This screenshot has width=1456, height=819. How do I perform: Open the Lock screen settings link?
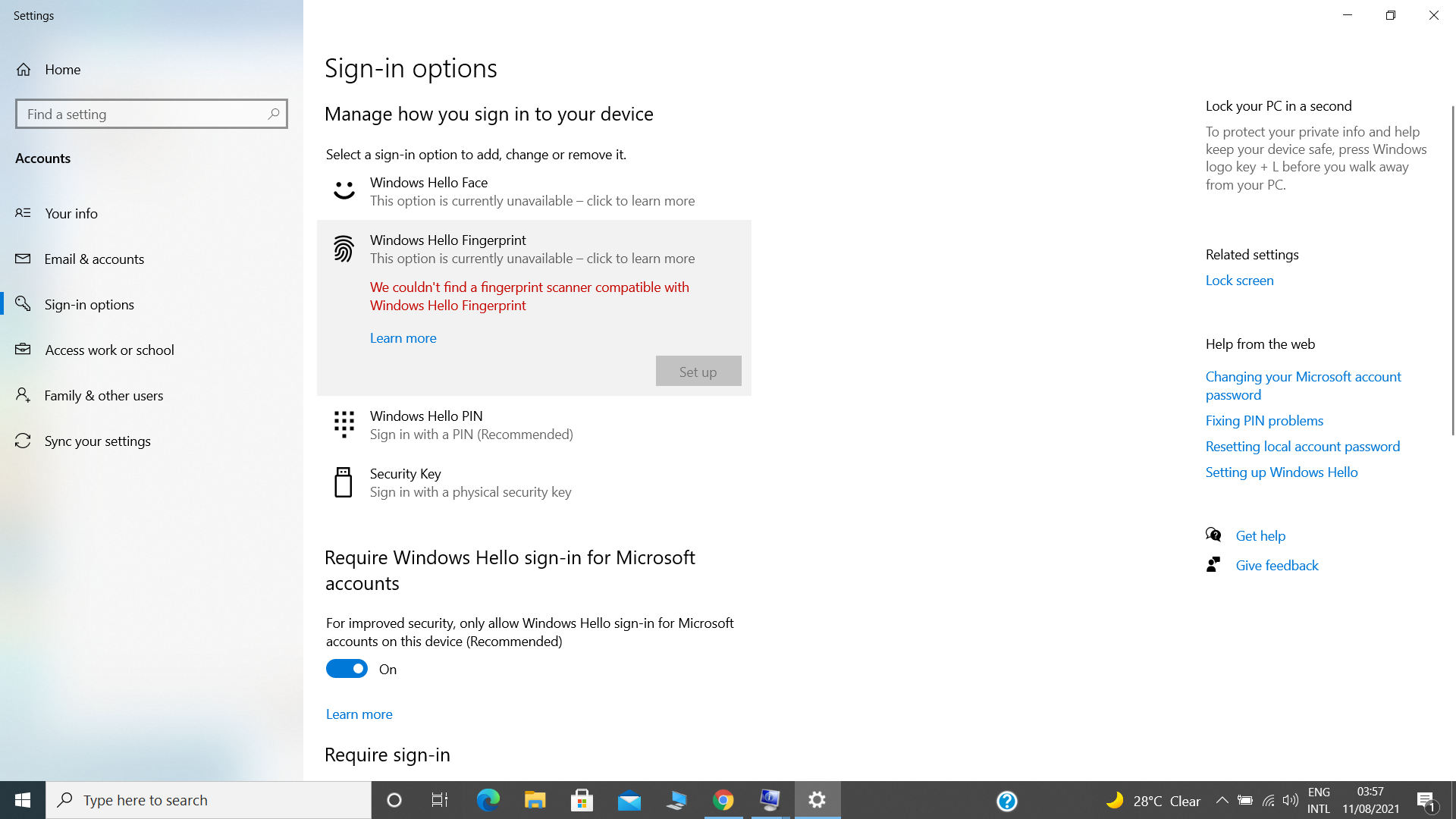click(1239, 280)
